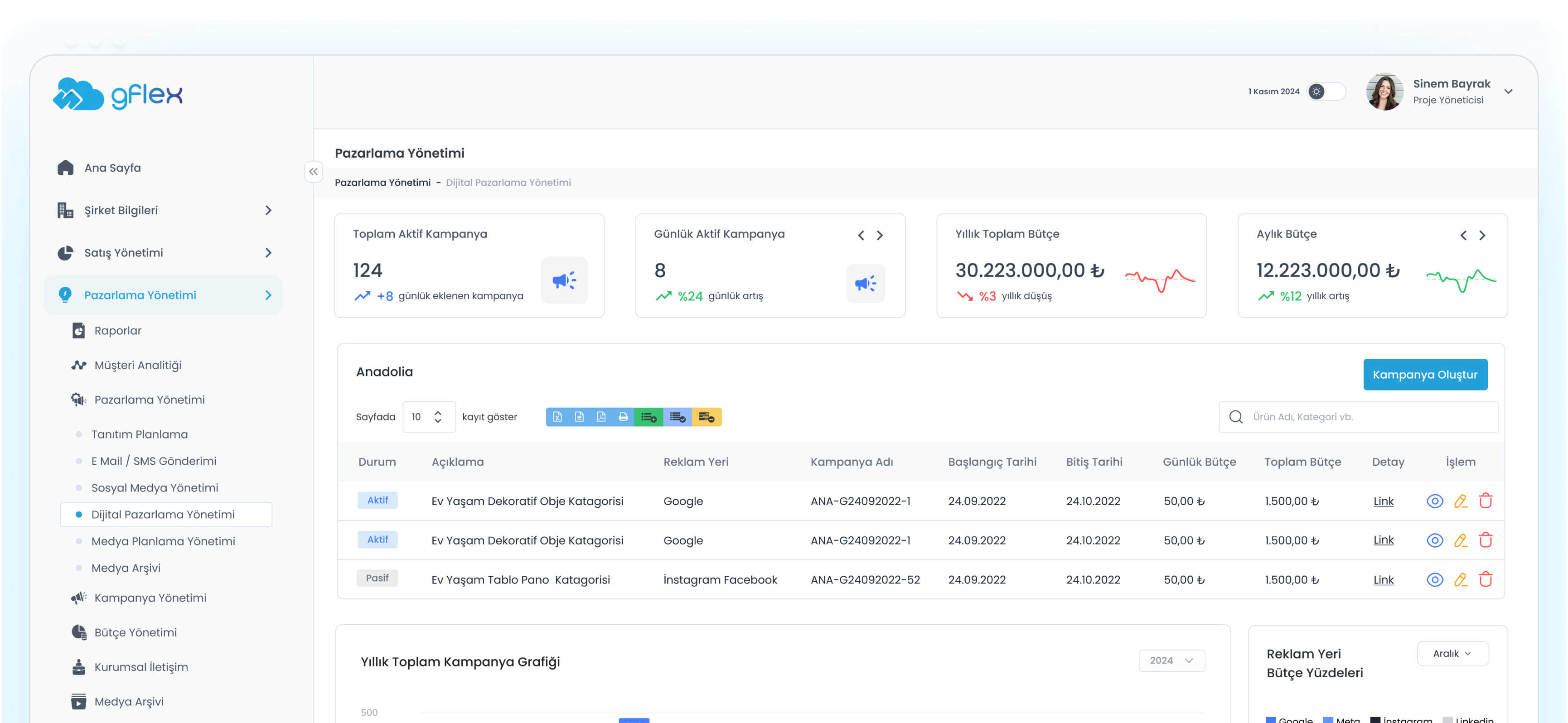1568x723 pixels.
Task: Click next arrow on Aylık Bütçe card
Action: (1482, 235)
